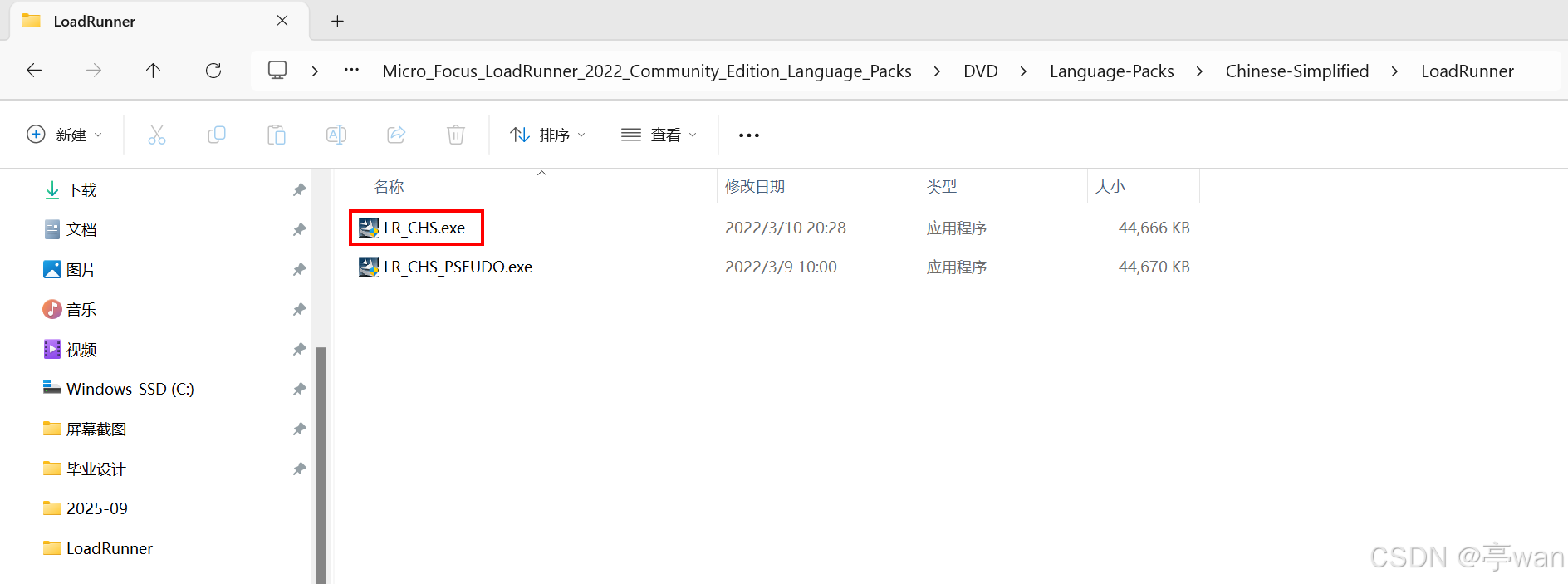Viewport: 1568px width, 584px height.
Task: Go up one folder level
Action: [x=153, y=71]
